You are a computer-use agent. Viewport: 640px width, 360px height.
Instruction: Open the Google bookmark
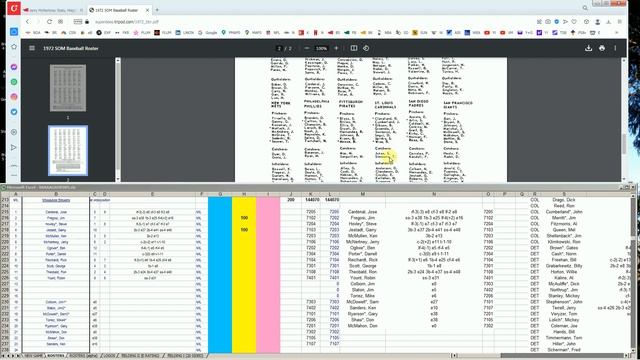point(208,32)
